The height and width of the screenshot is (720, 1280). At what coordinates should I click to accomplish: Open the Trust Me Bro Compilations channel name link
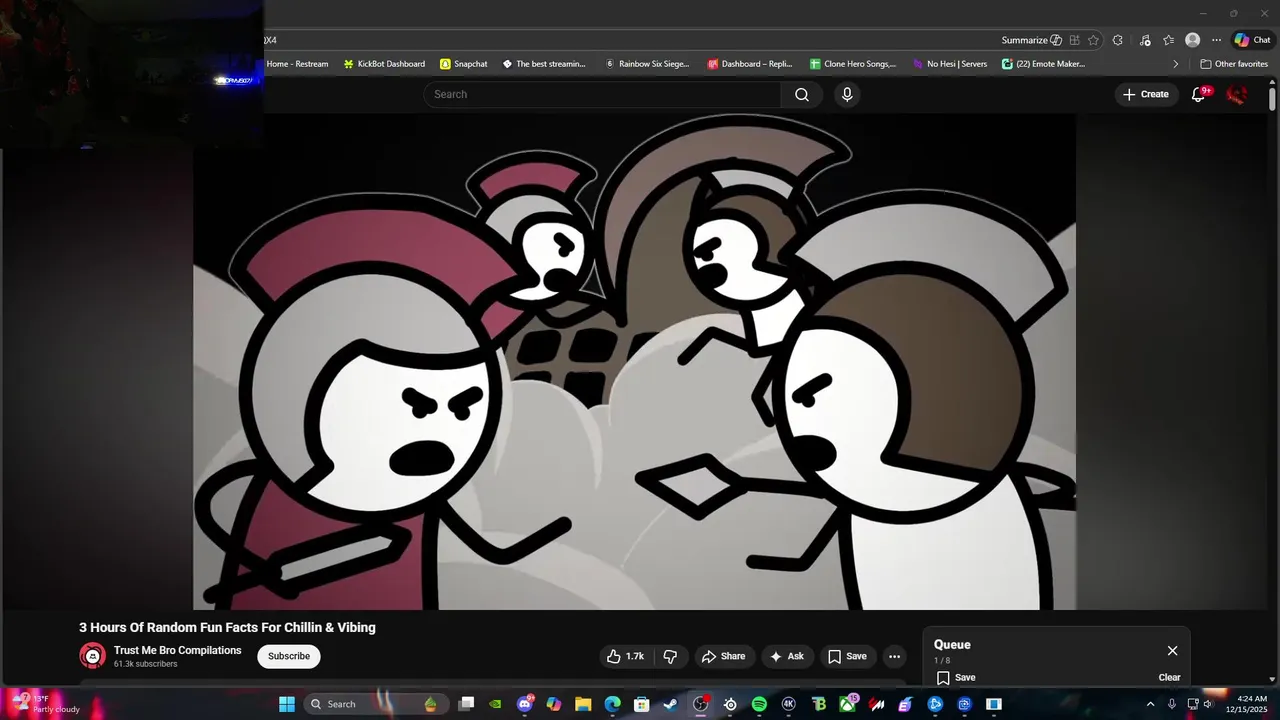(178, 650)
